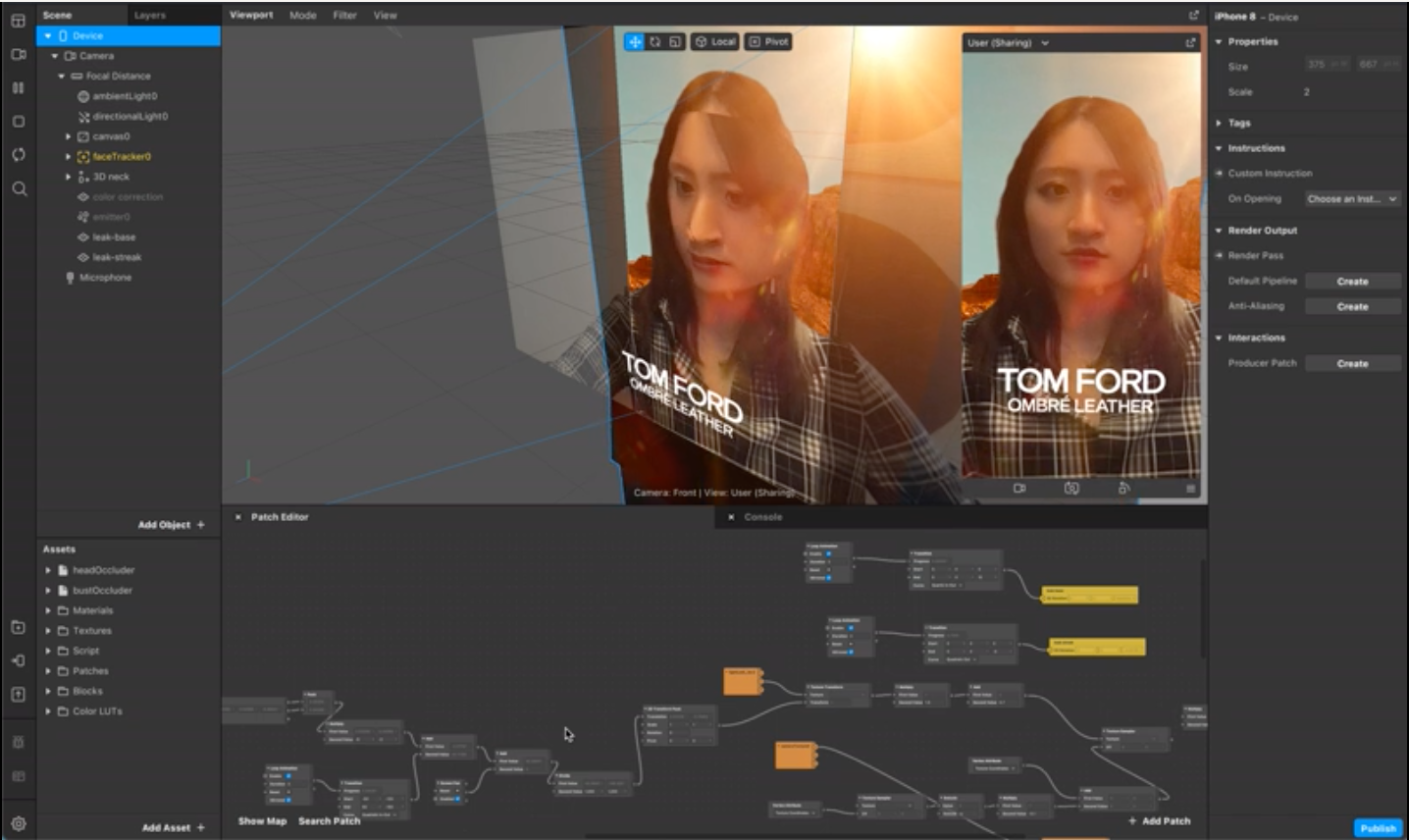Collapse the Properties section
This screenshot has width=1409, height=840.
(x=1219, y=41)
